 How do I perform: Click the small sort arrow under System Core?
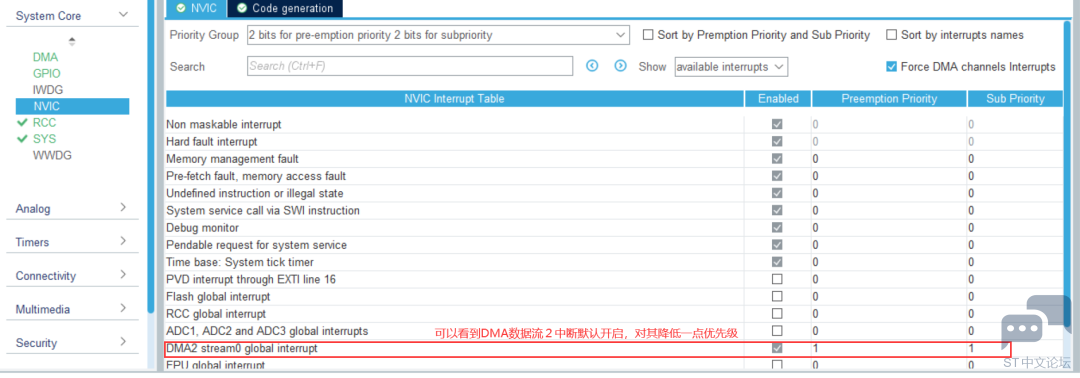coord(72,41)
